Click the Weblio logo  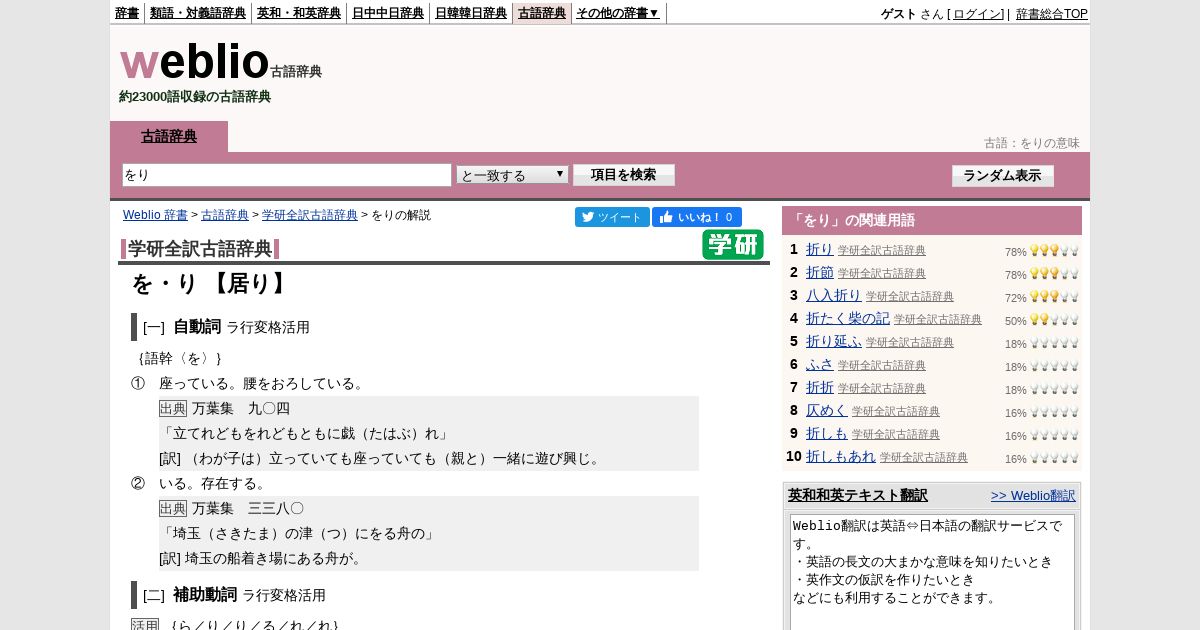click(195, 62)
